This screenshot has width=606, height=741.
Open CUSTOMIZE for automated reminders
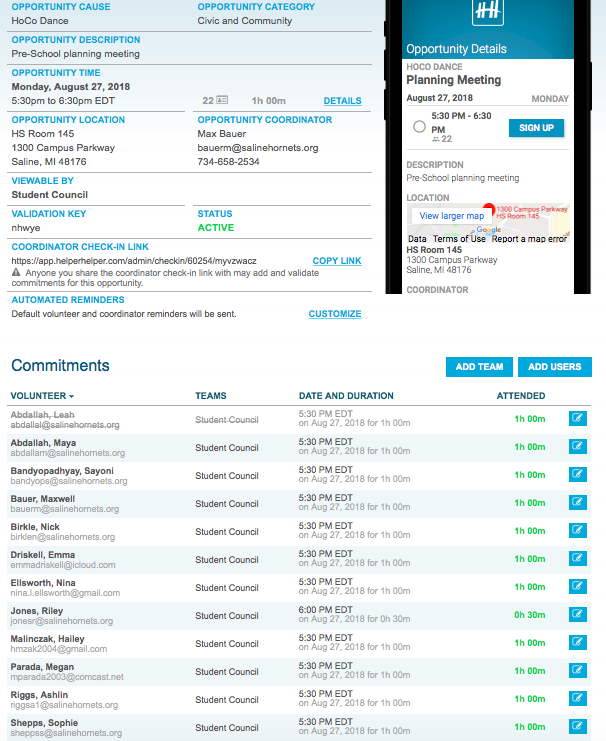[x=335, y=314]
